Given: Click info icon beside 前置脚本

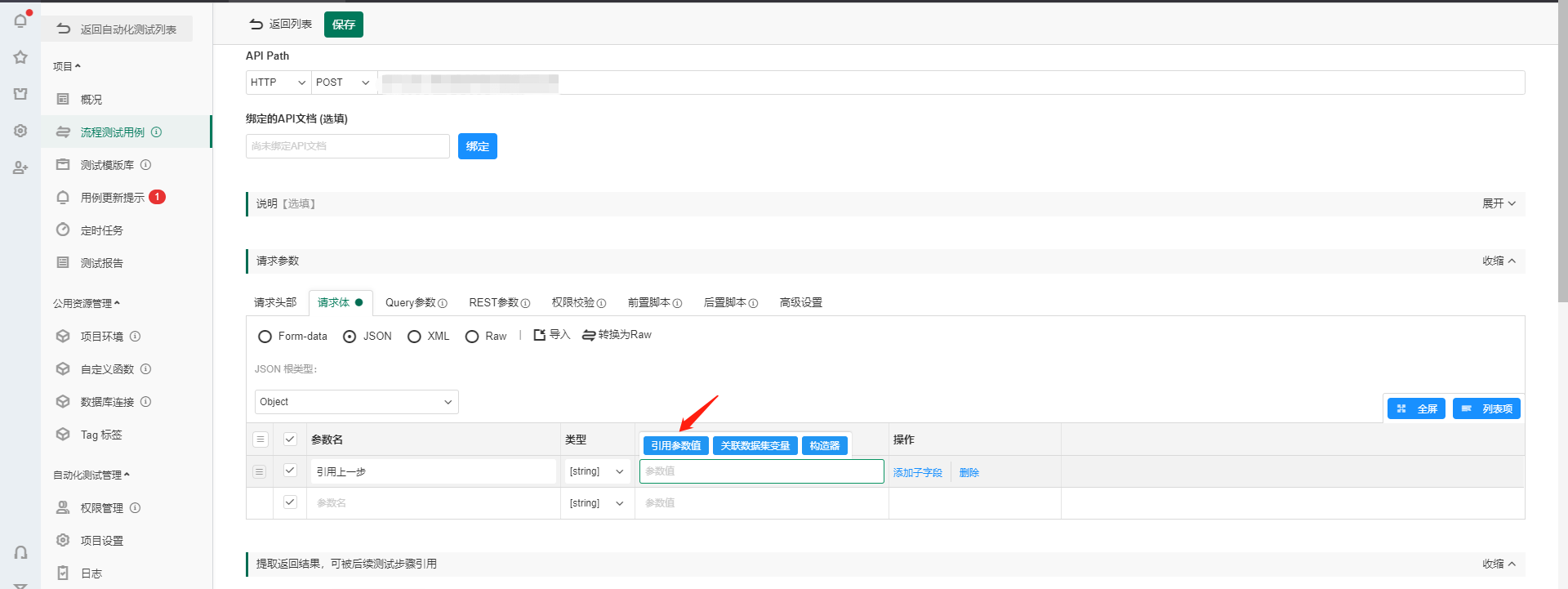Looking at the screenshot, I should tap(677, 303).
